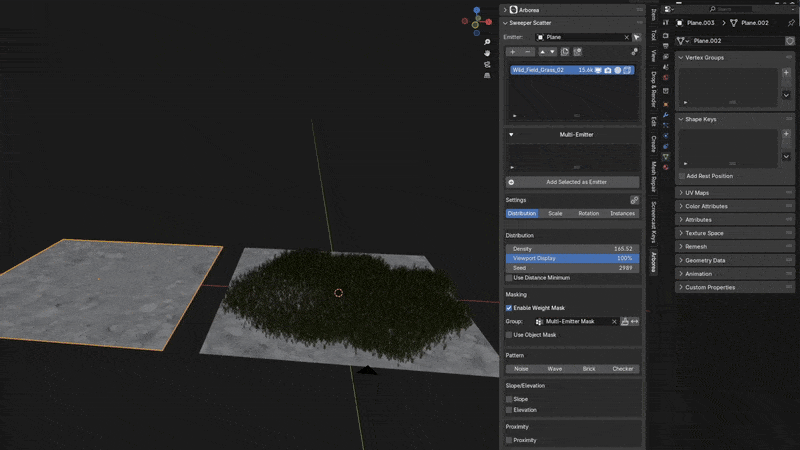Switch to Scale settings tab

[555, 213]
